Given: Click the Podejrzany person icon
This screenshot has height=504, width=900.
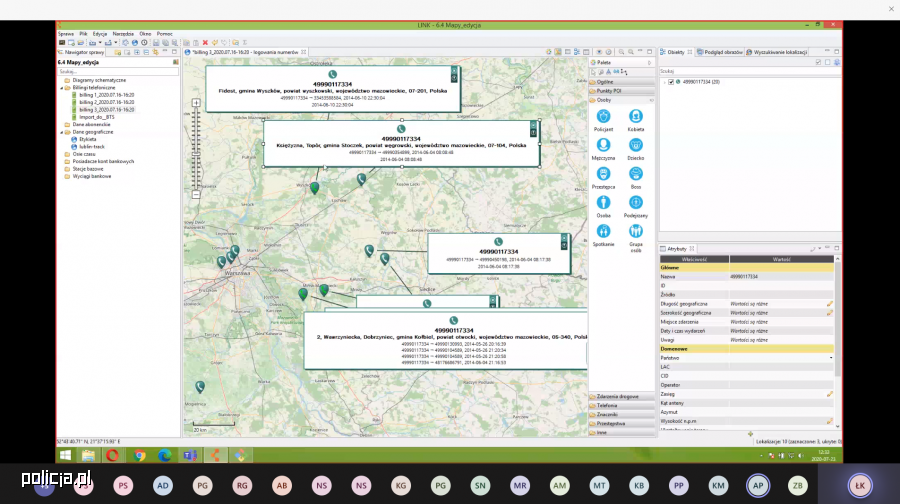Looking at the screenshot, I should click(x=635, y=202).
